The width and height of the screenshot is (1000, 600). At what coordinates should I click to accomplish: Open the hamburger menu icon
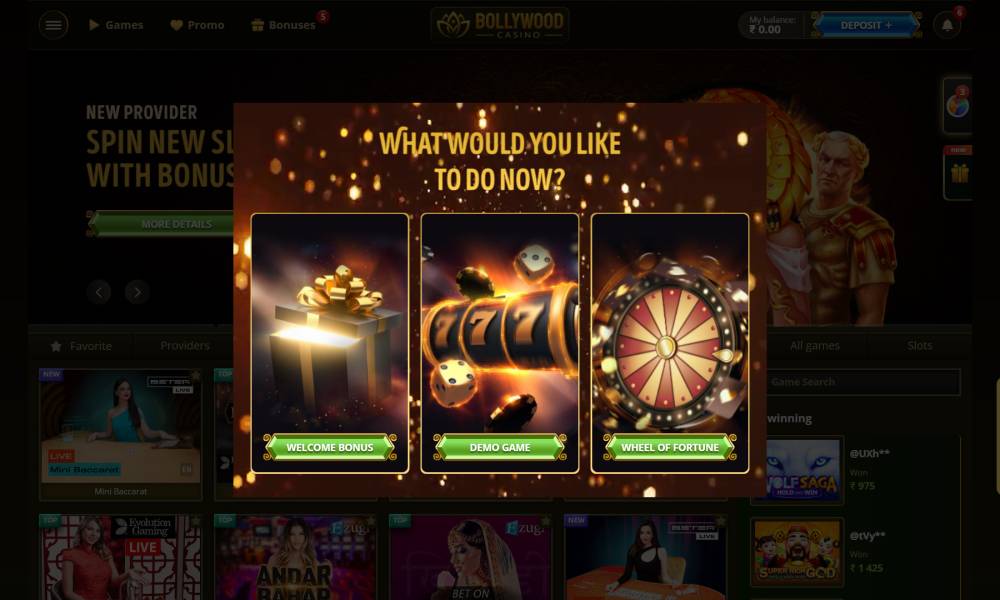54,26
